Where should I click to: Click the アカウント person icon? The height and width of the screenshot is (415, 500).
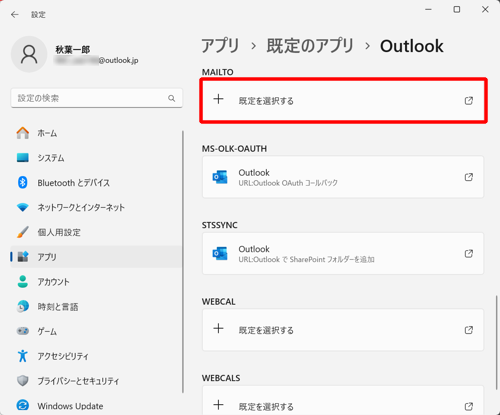pos(23,282)
